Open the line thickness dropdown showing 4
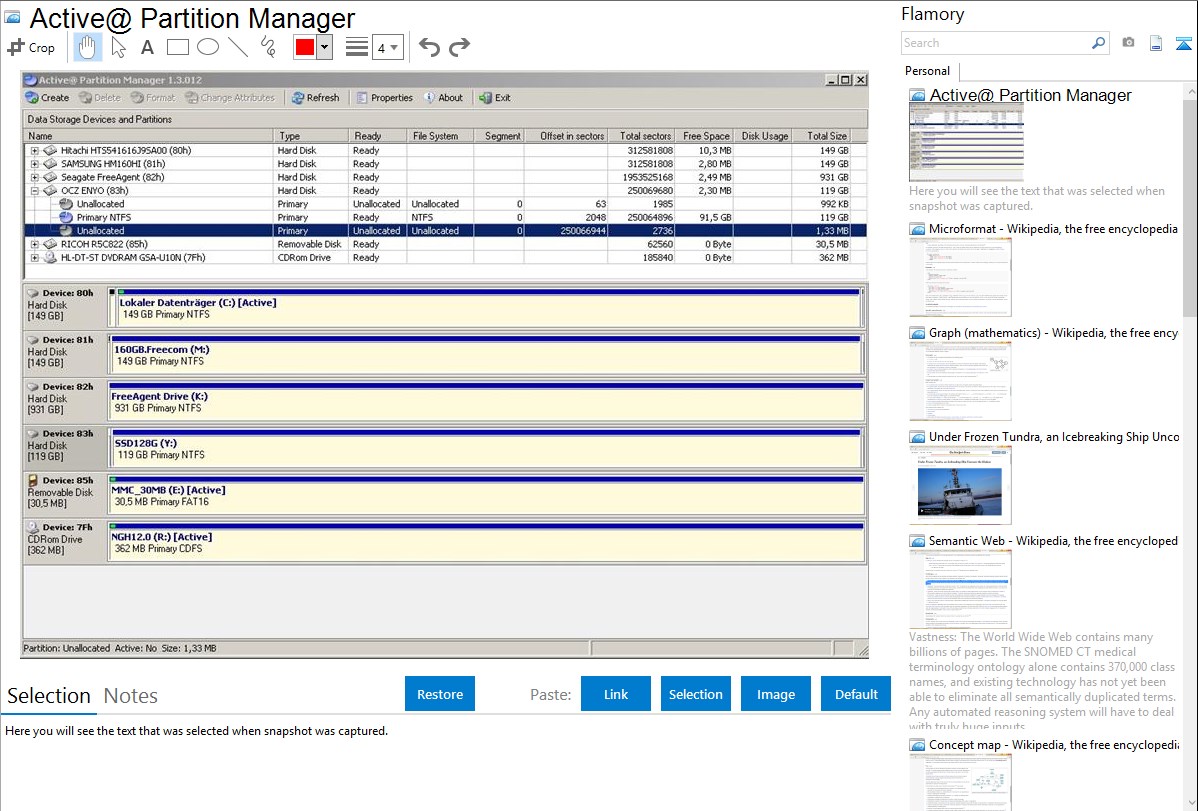The height and width of the screenshot is (811, 1198). point(388,47)
